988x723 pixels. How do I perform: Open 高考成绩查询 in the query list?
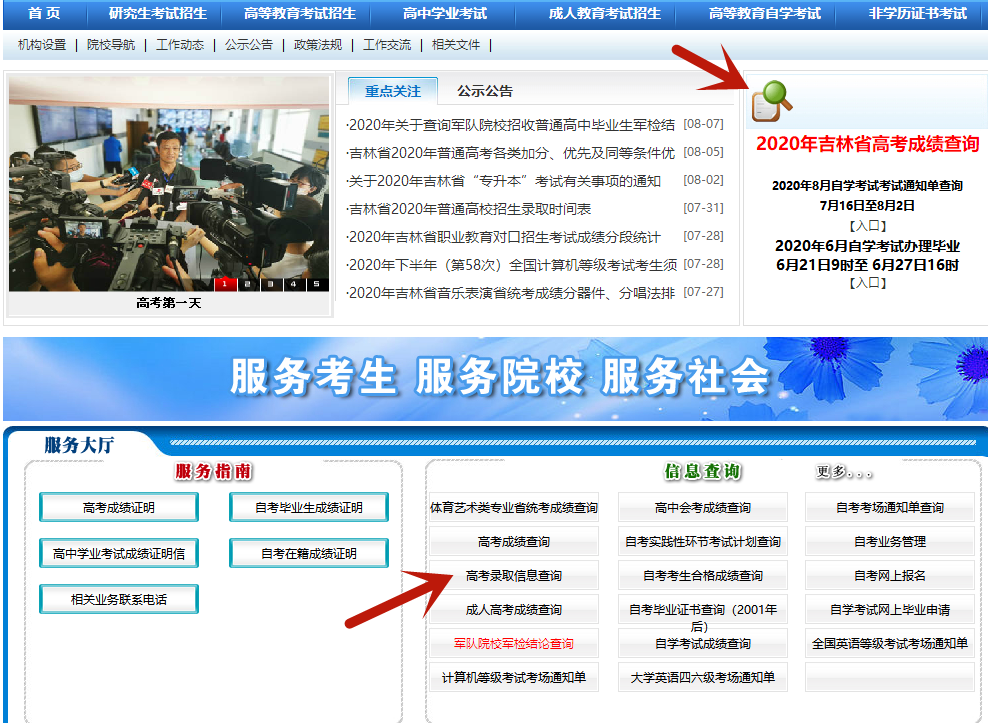[513, 542]
